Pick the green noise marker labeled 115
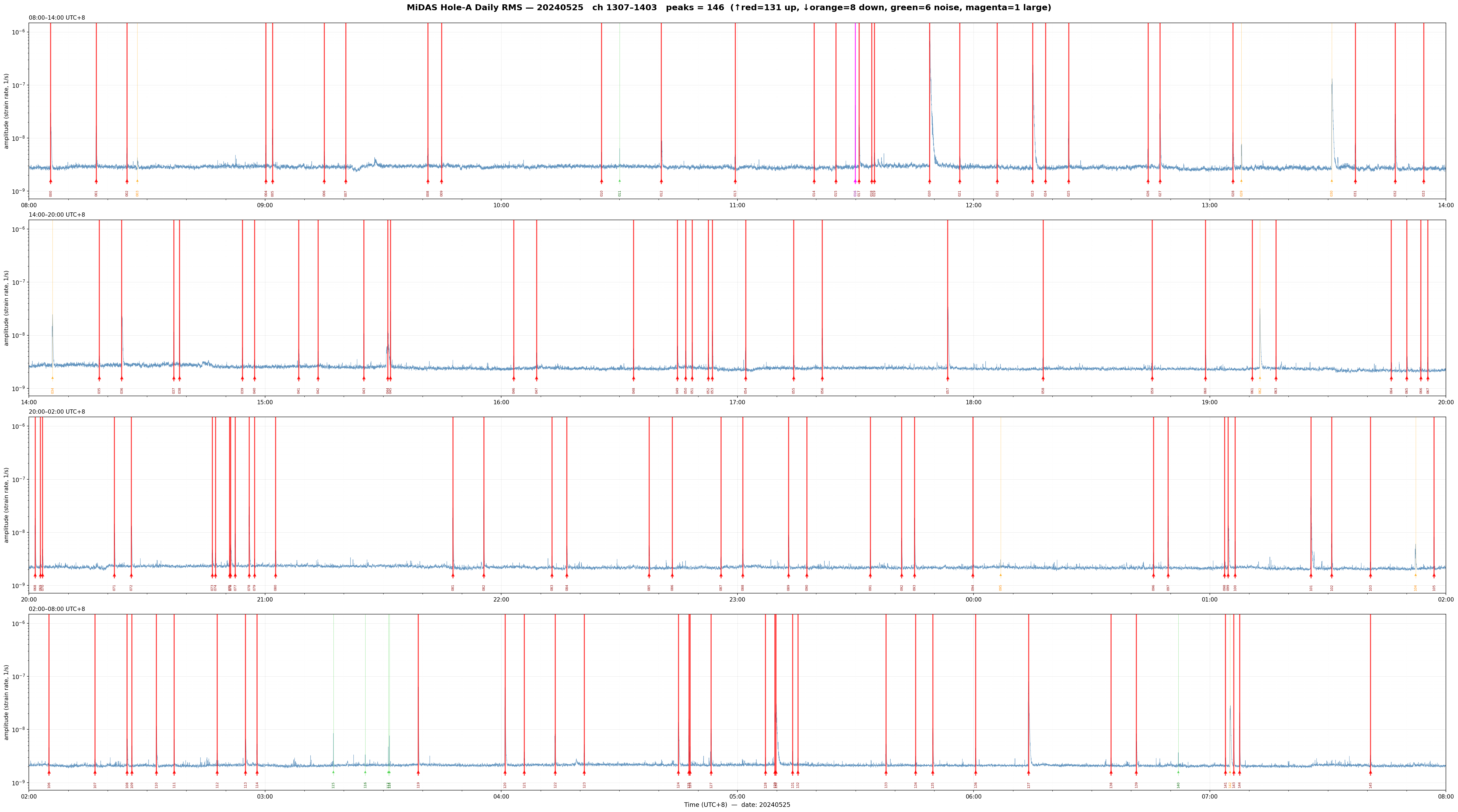1458x812 pixels. 333,772
